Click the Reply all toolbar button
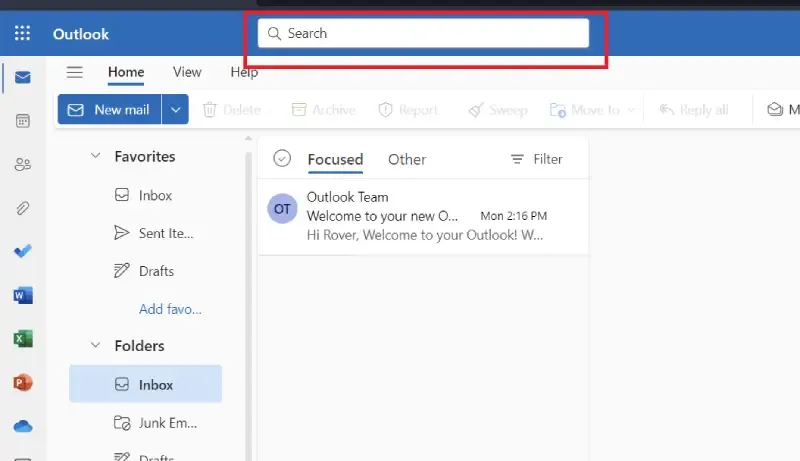Viewport: 800px width, 461px height. tap(693, 110)
